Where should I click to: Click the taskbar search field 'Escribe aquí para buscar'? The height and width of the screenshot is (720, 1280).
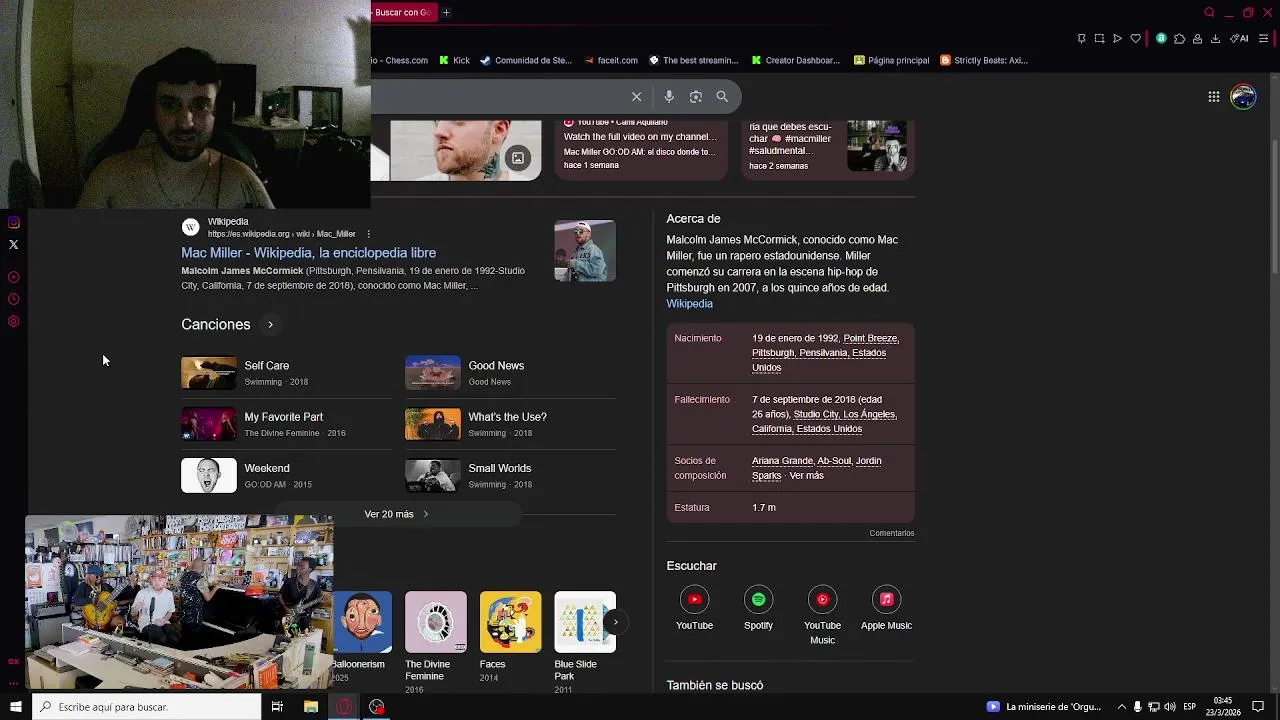(x=146, y=707)
